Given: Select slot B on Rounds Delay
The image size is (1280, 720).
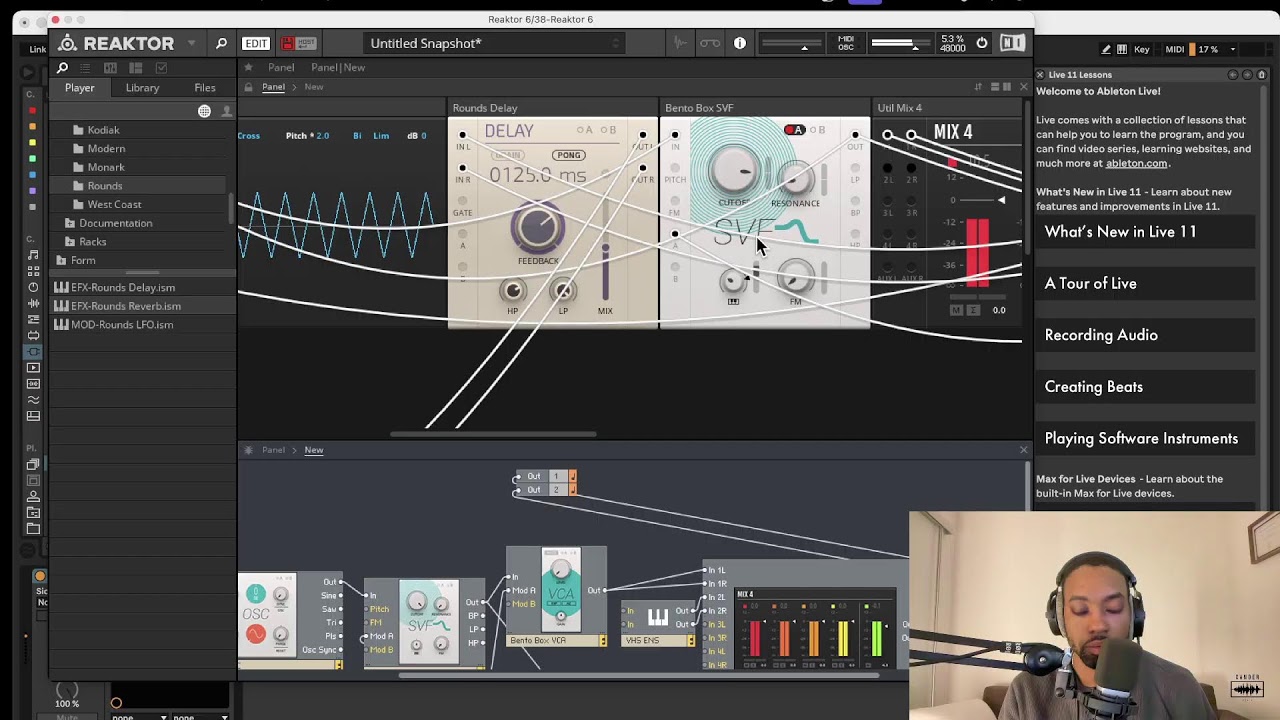Looking at the screenshot, I should 608,130.
